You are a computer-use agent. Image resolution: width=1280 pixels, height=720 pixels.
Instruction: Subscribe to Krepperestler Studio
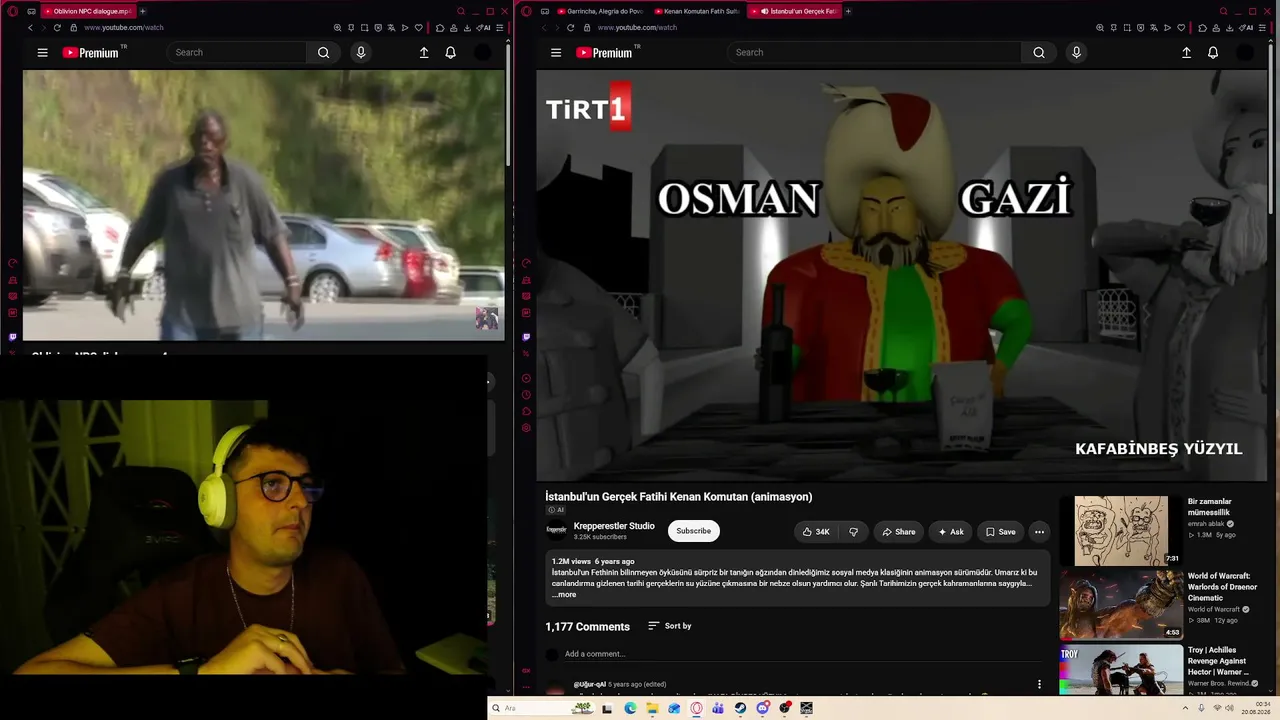tap(693, 531)
